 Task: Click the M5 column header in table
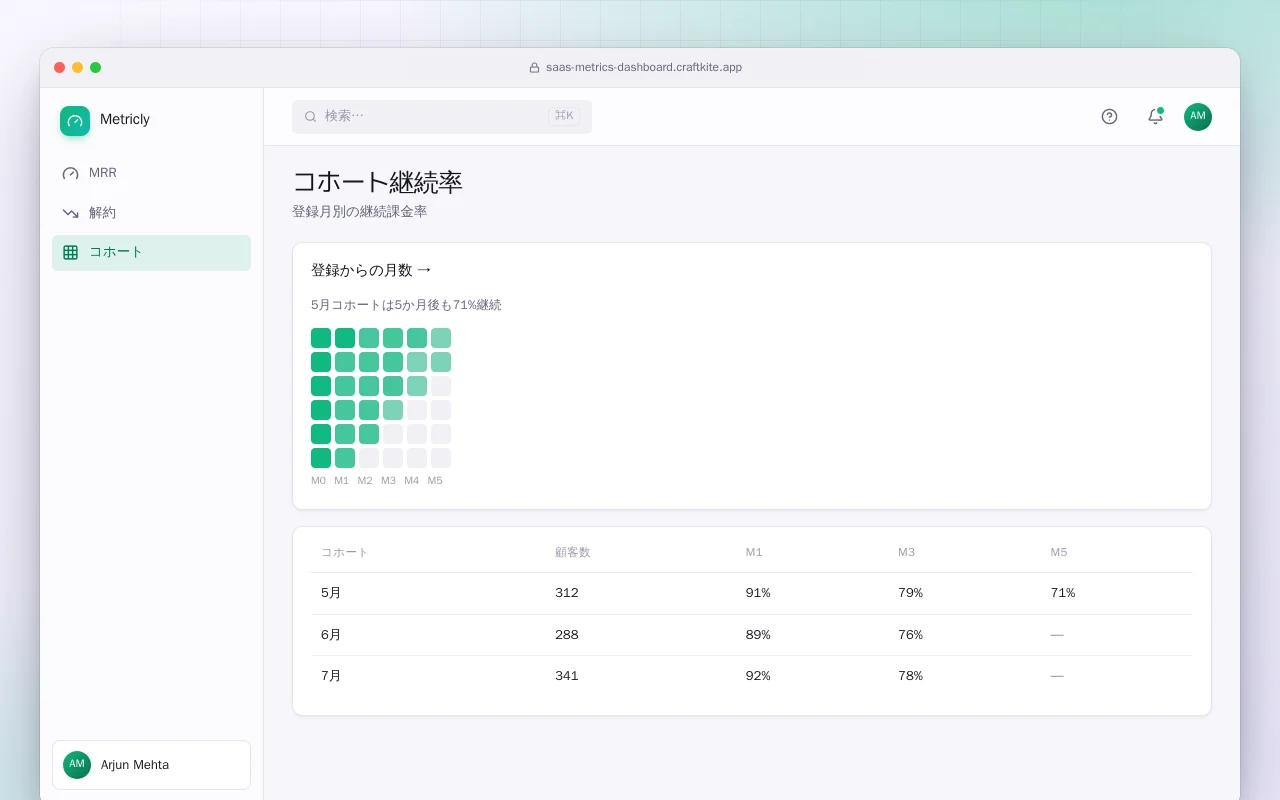click(1059, 552)
